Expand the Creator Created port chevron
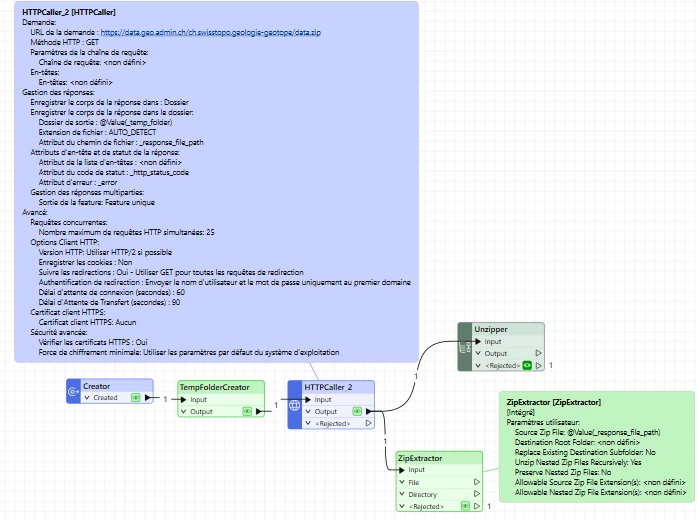697x520 pixels. point(87,397)
